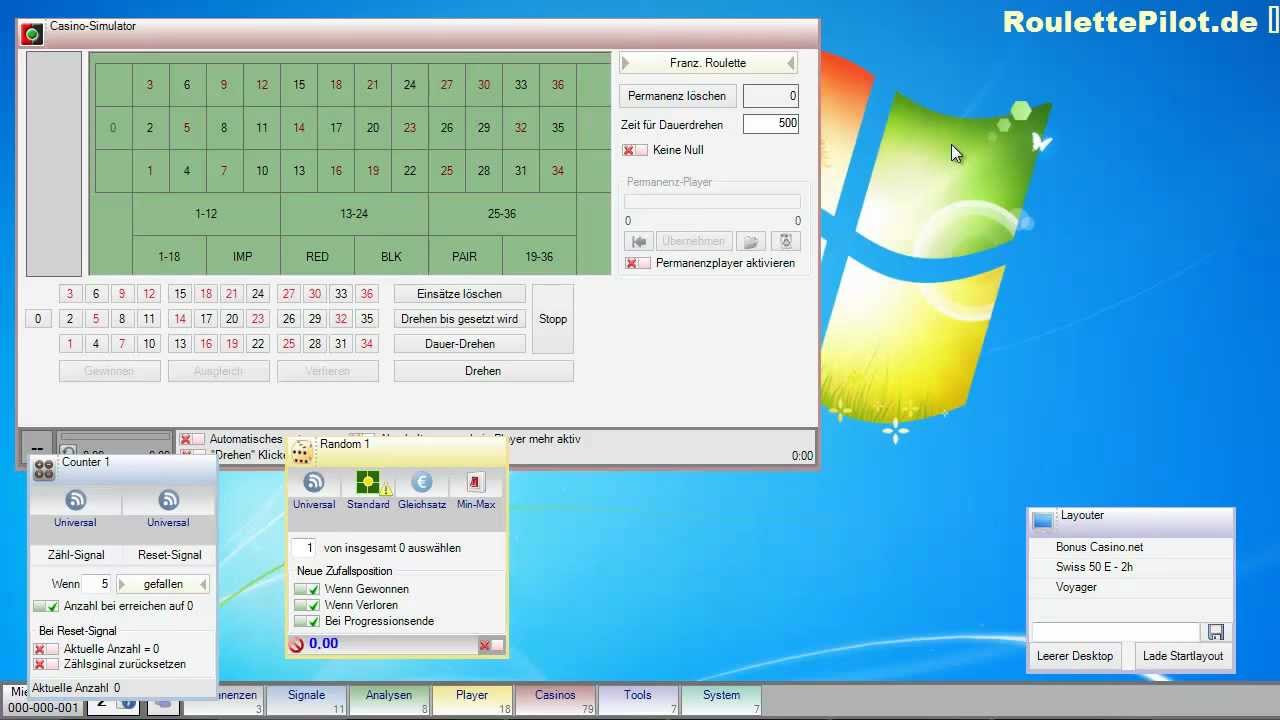Click Lade Startlayout button
The height and width of the screenshot is (720, 1280).
tap(1183, 656)
